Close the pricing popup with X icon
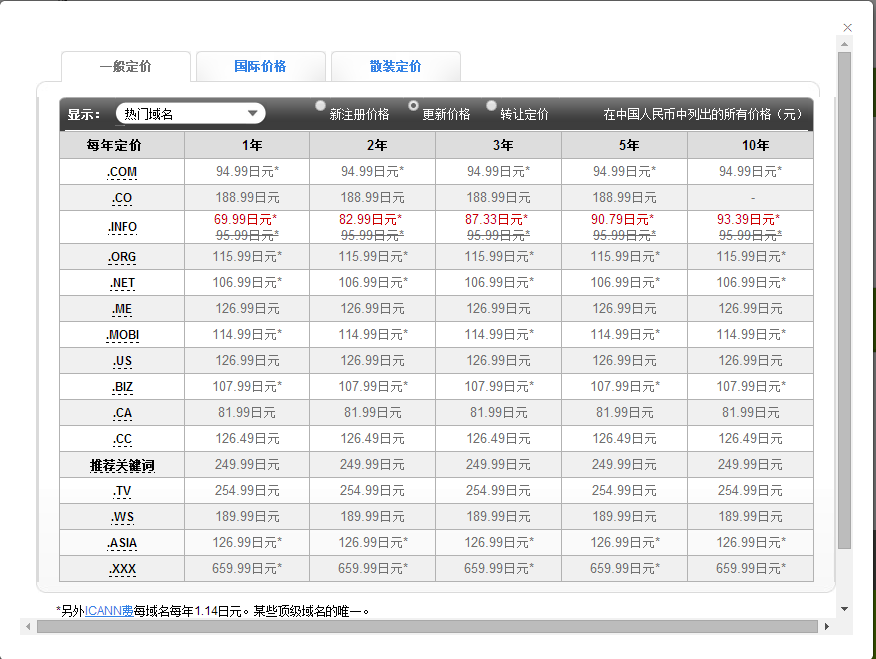This screenshot has width=876, height=659. [847, 28]
